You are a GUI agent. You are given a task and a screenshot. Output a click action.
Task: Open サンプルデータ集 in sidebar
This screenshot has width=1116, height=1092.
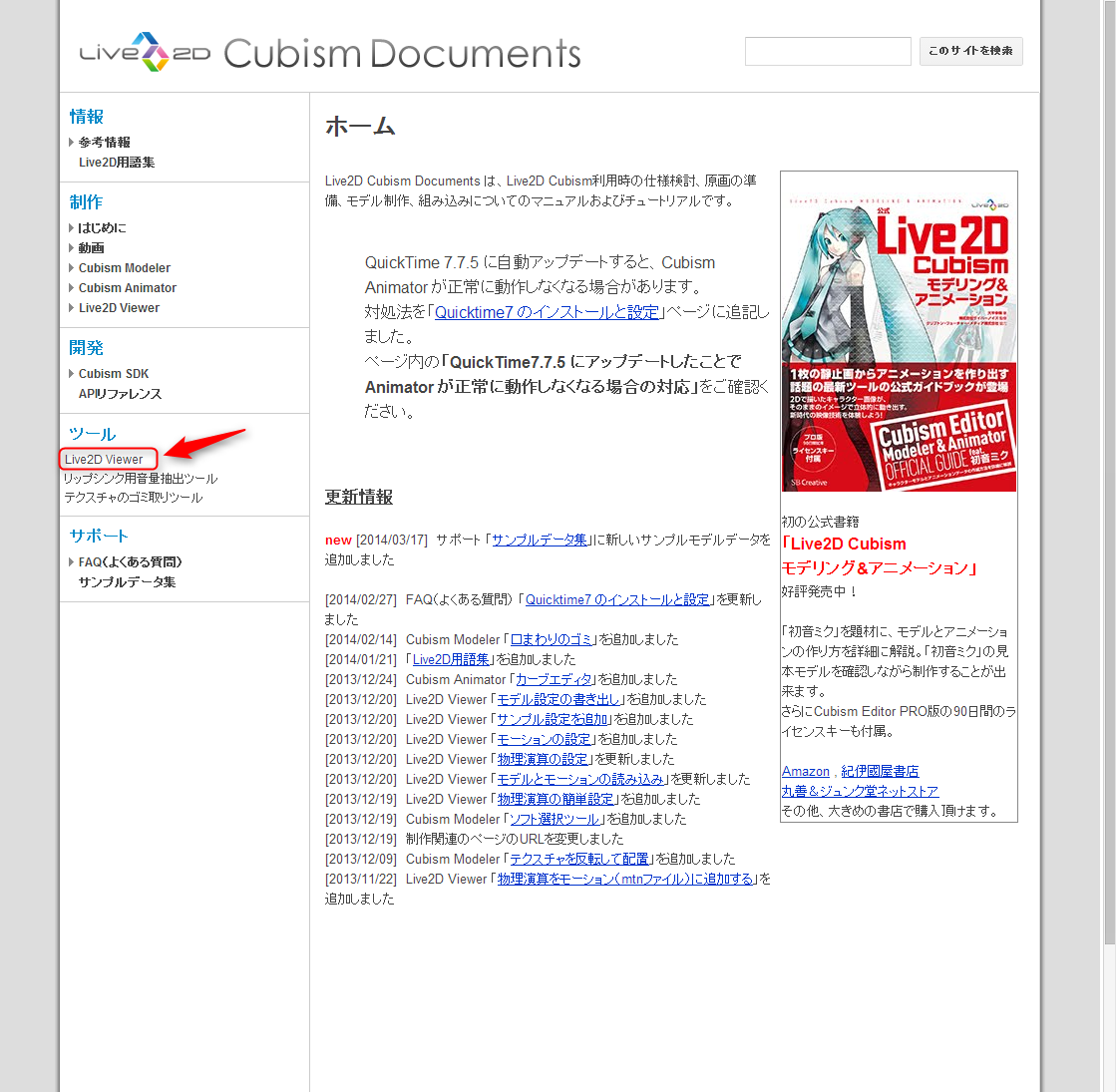coord(127,581)
